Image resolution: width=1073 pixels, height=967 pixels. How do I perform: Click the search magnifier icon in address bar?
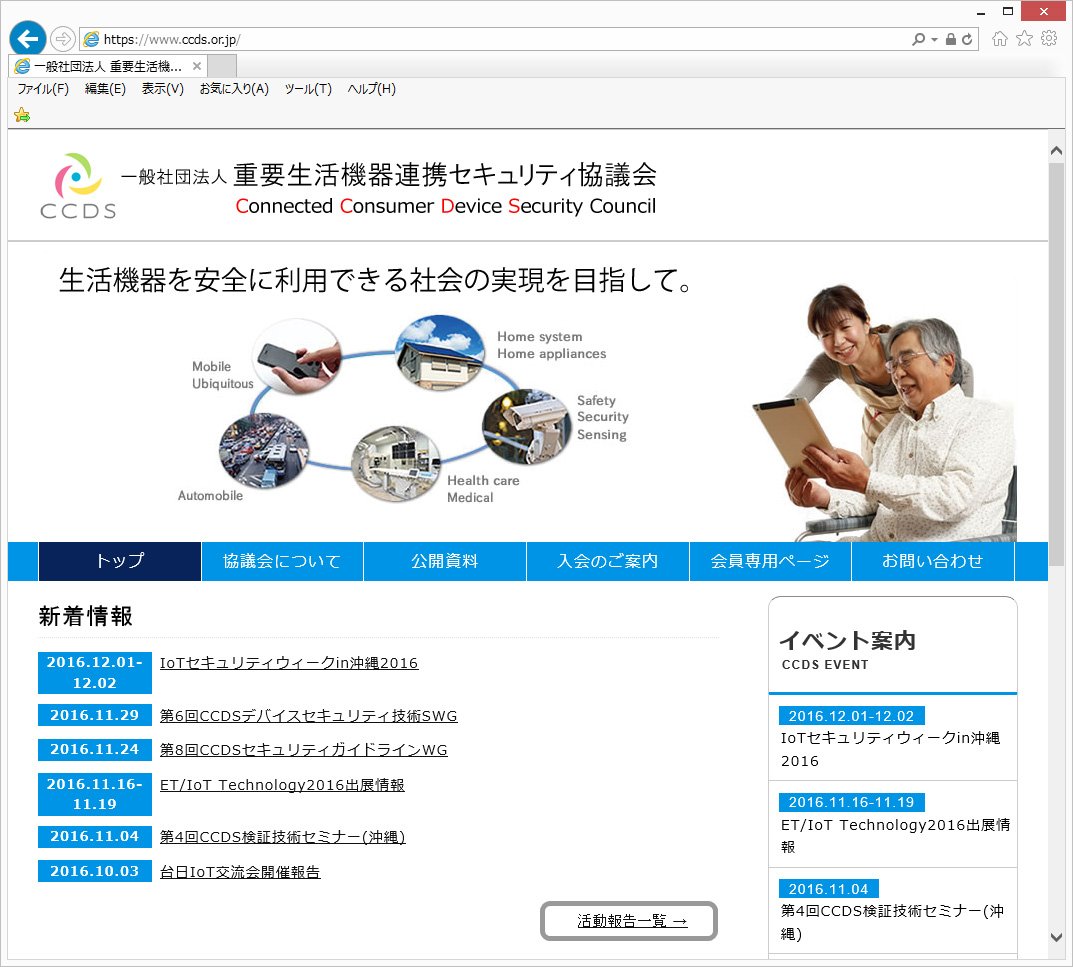coord(918,40)
